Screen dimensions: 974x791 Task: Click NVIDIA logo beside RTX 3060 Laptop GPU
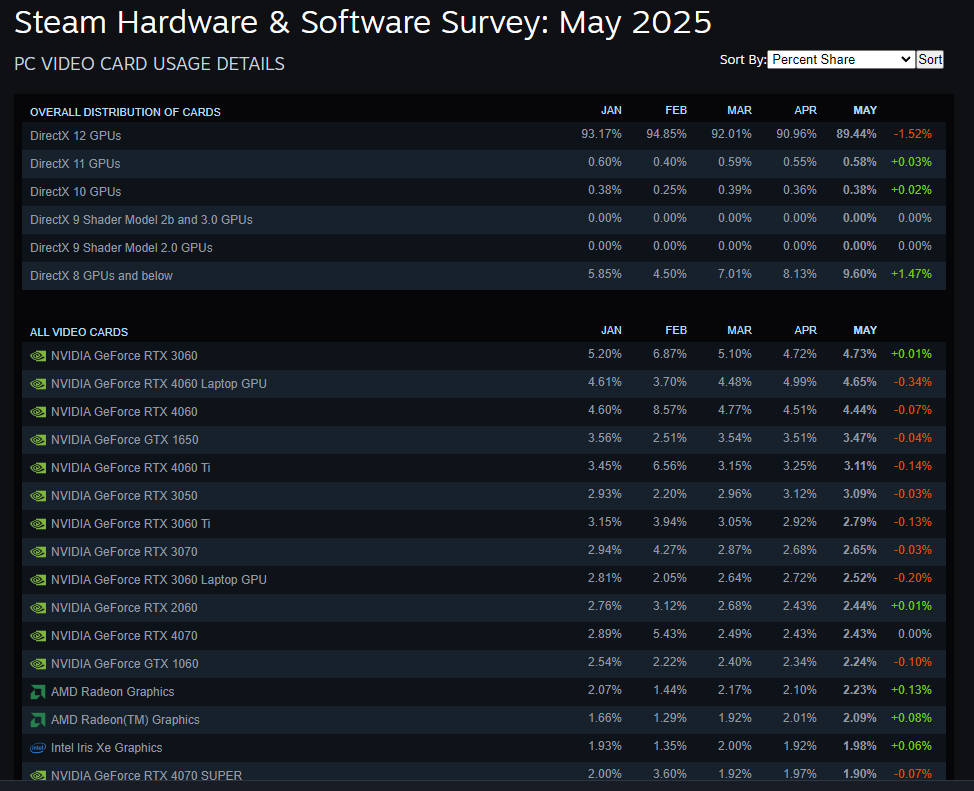pyautogui.click(x=38, y=580)
